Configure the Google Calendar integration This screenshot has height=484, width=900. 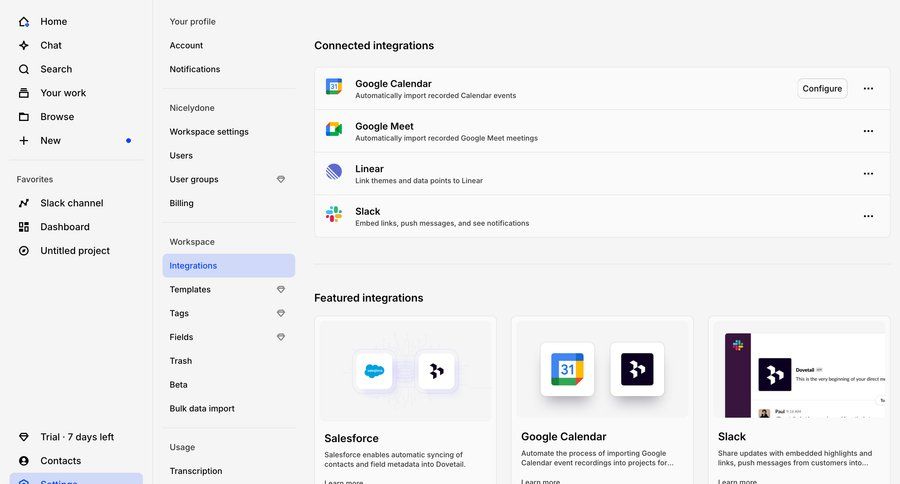tap(822, 88)
